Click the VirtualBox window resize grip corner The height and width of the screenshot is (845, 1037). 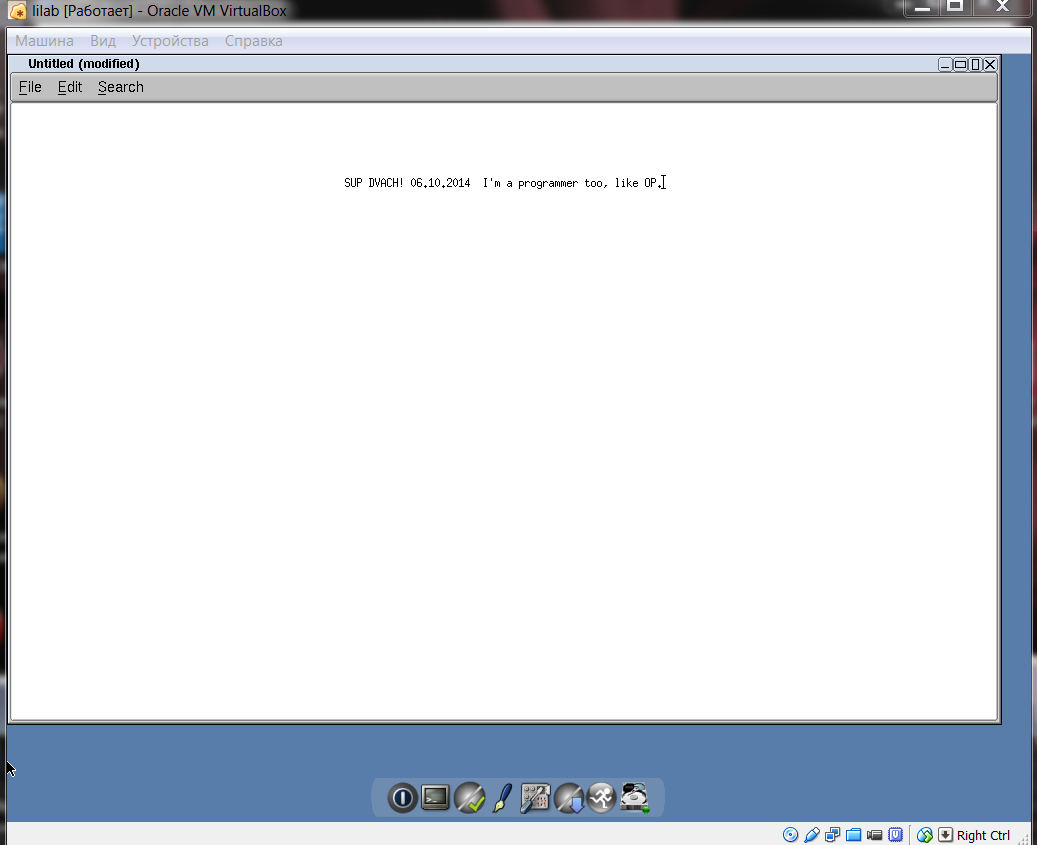tap(1025, 838)
